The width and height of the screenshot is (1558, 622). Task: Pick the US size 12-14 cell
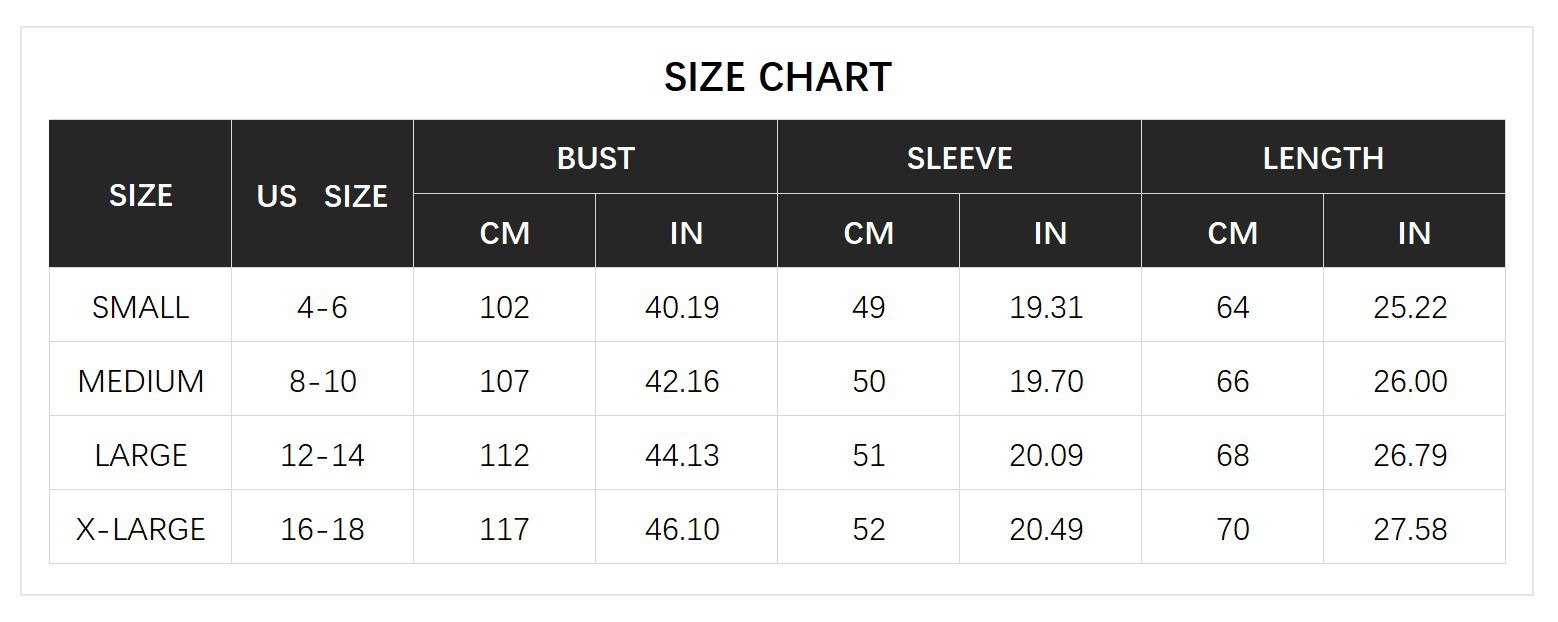[322, 455]
